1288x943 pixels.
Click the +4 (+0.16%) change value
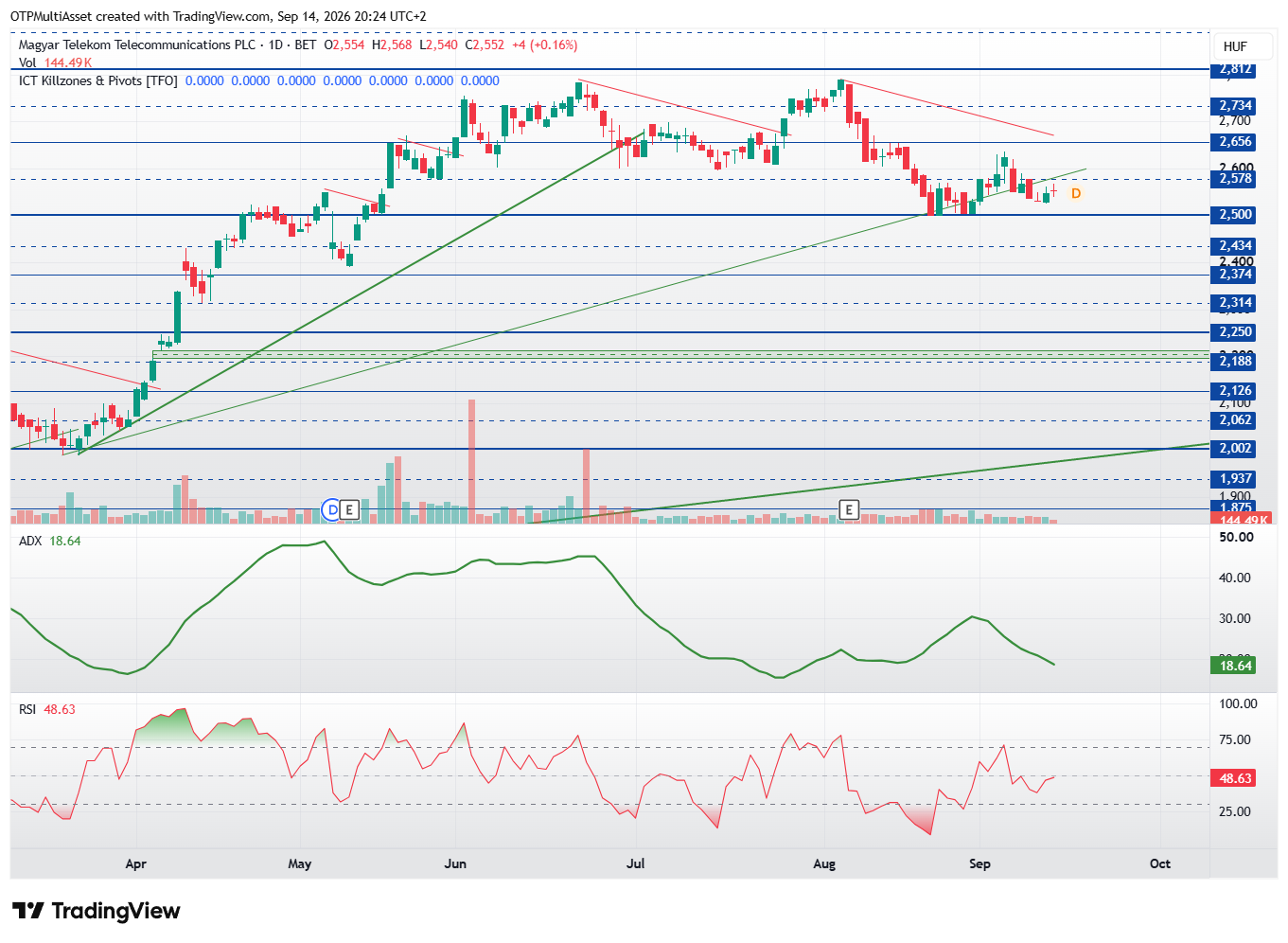544,44
